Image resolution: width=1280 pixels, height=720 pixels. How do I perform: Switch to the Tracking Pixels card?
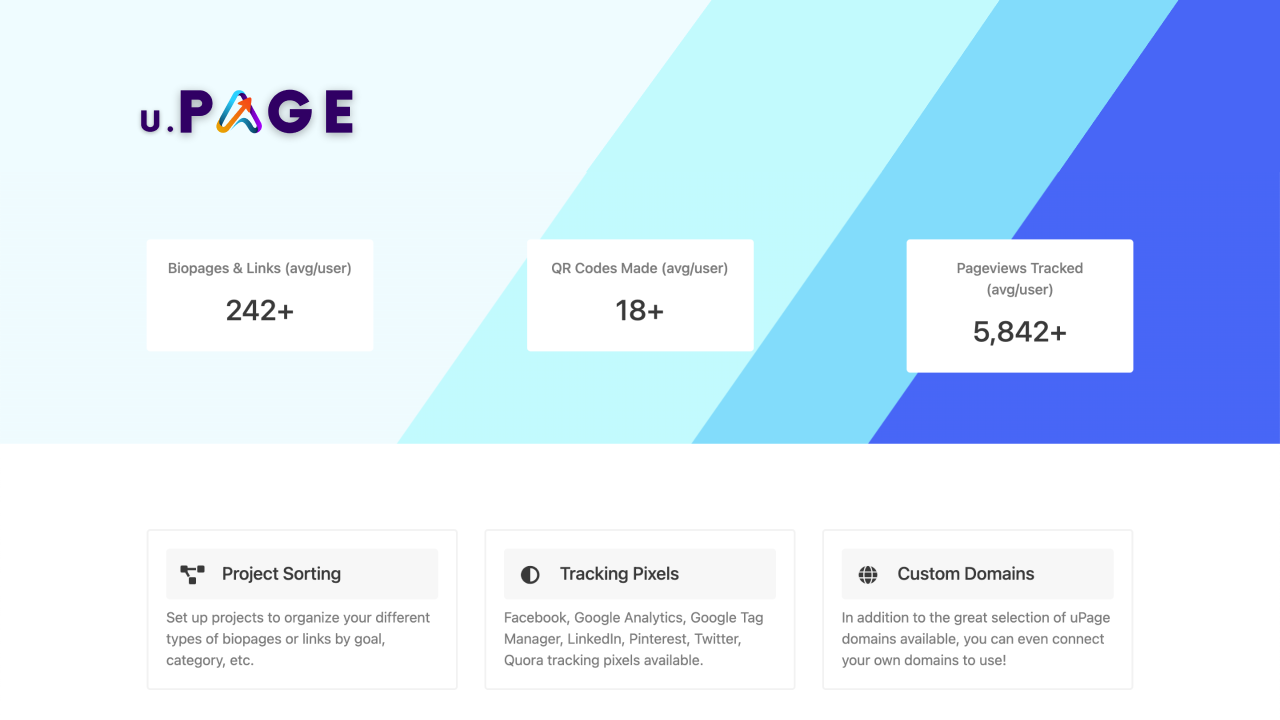pyautogui.click(x=639, y=609)
